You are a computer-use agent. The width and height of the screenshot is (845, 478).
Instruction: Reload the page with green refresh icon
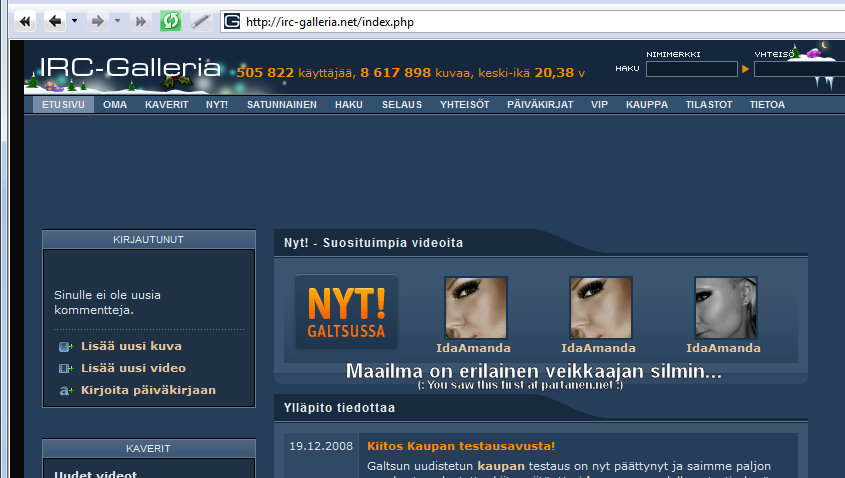(171, 22)
